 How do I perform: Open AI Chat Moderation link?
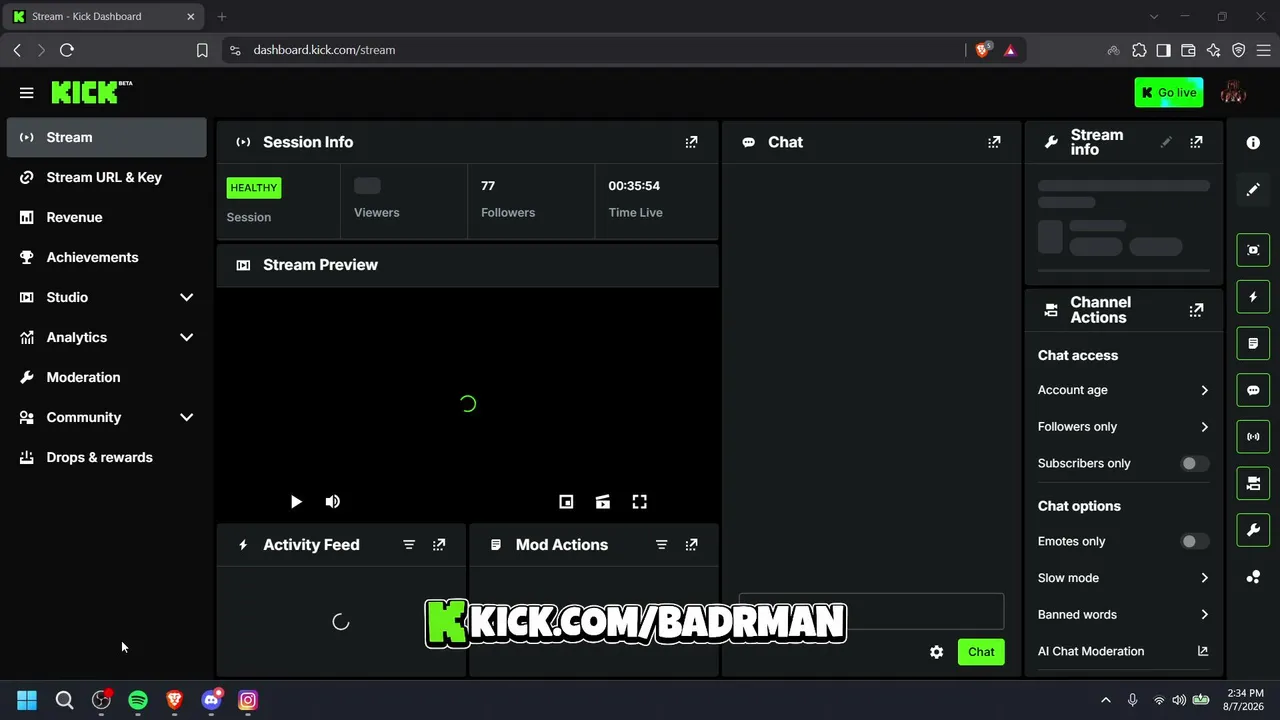coord(1123,651)
